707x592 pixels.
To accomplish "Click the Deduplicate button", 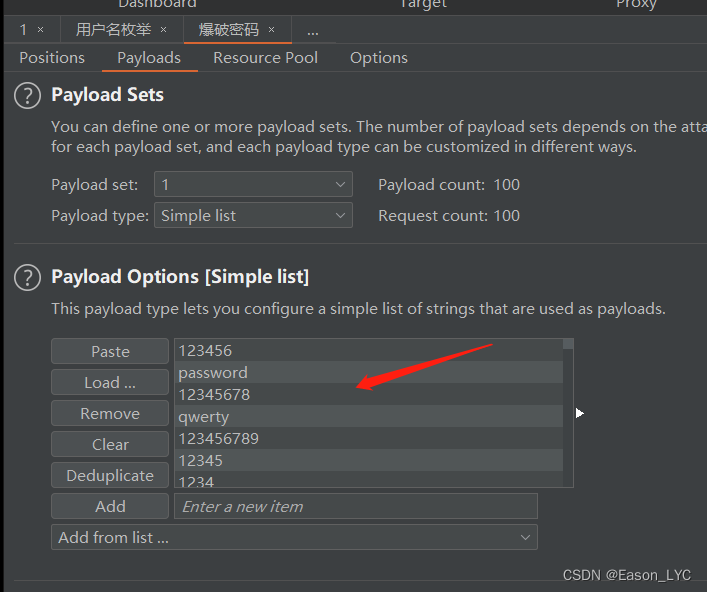I will click(x=110, y=475).
